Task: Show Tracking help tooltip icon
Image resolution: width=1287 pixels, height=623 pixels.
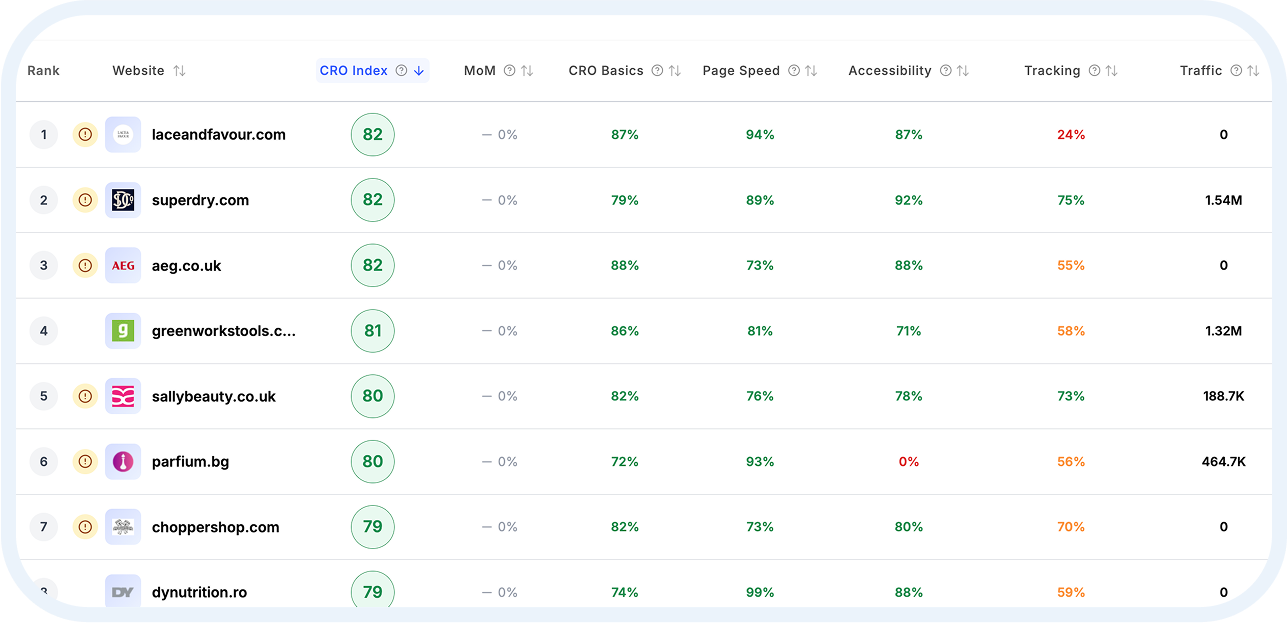Action: [1094, 70]
